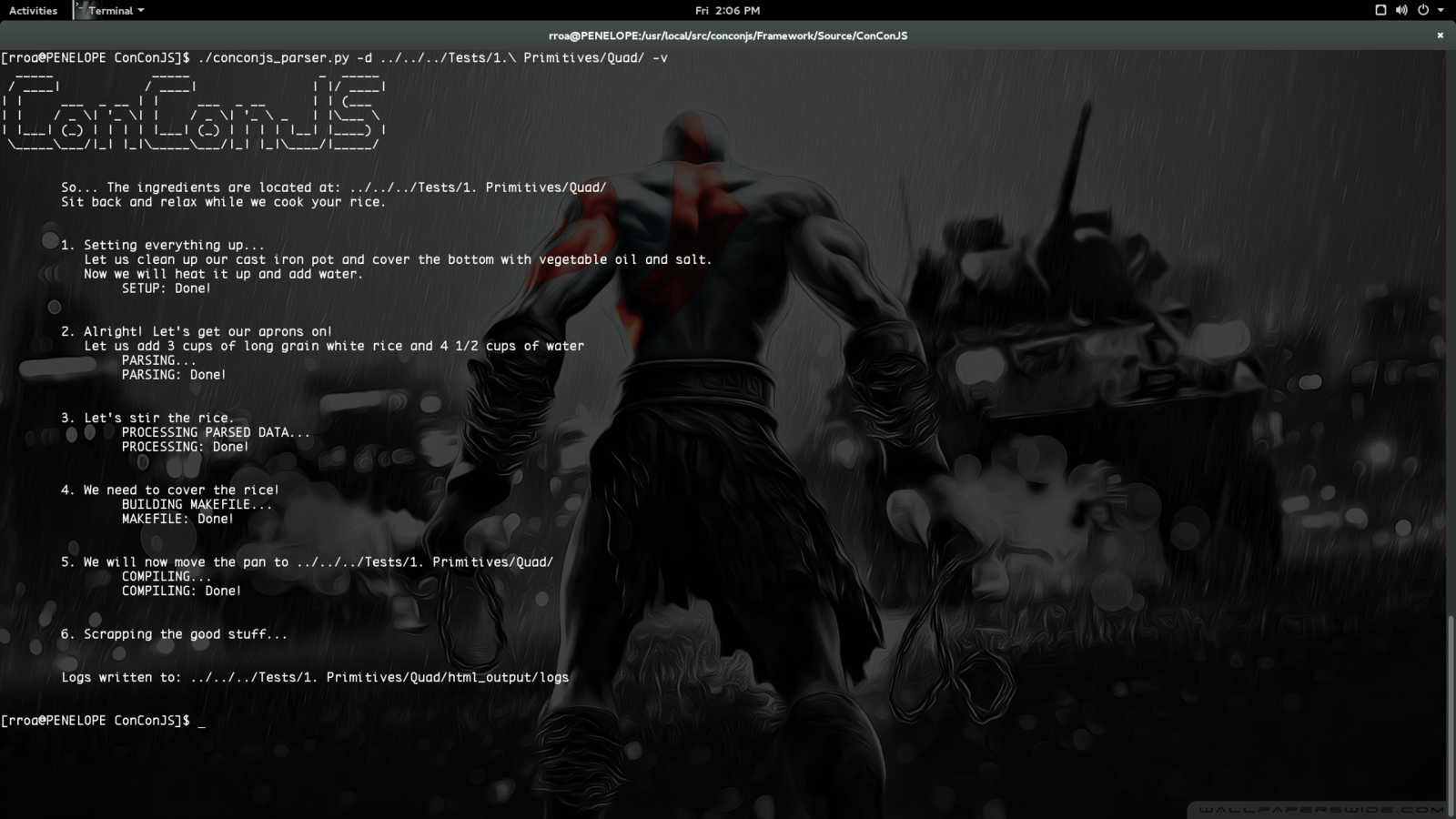Click '1. Setting everything up...' line
This screenshot has width=1456, height=819.
(x=163, y=245)
